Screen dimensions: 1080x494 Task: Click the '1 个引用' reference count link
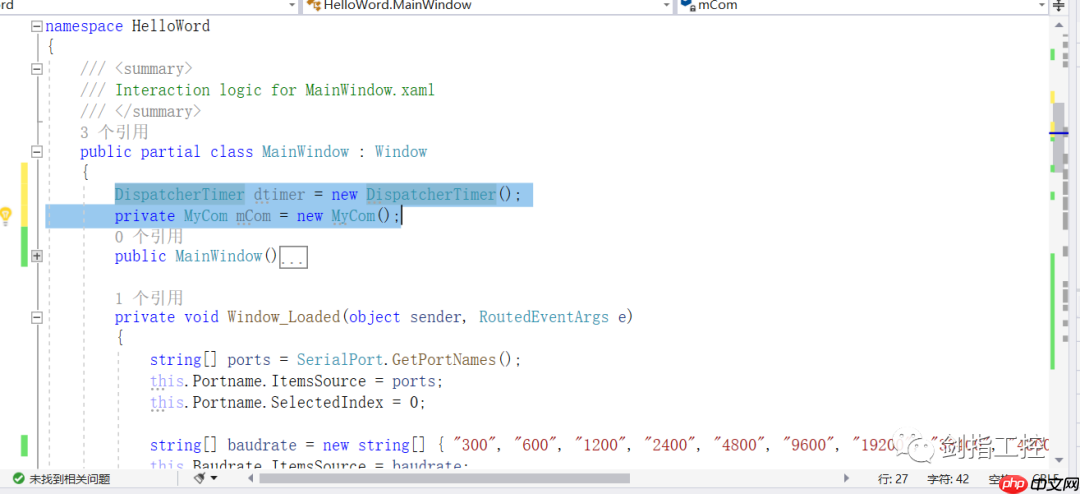pos(149,298)
